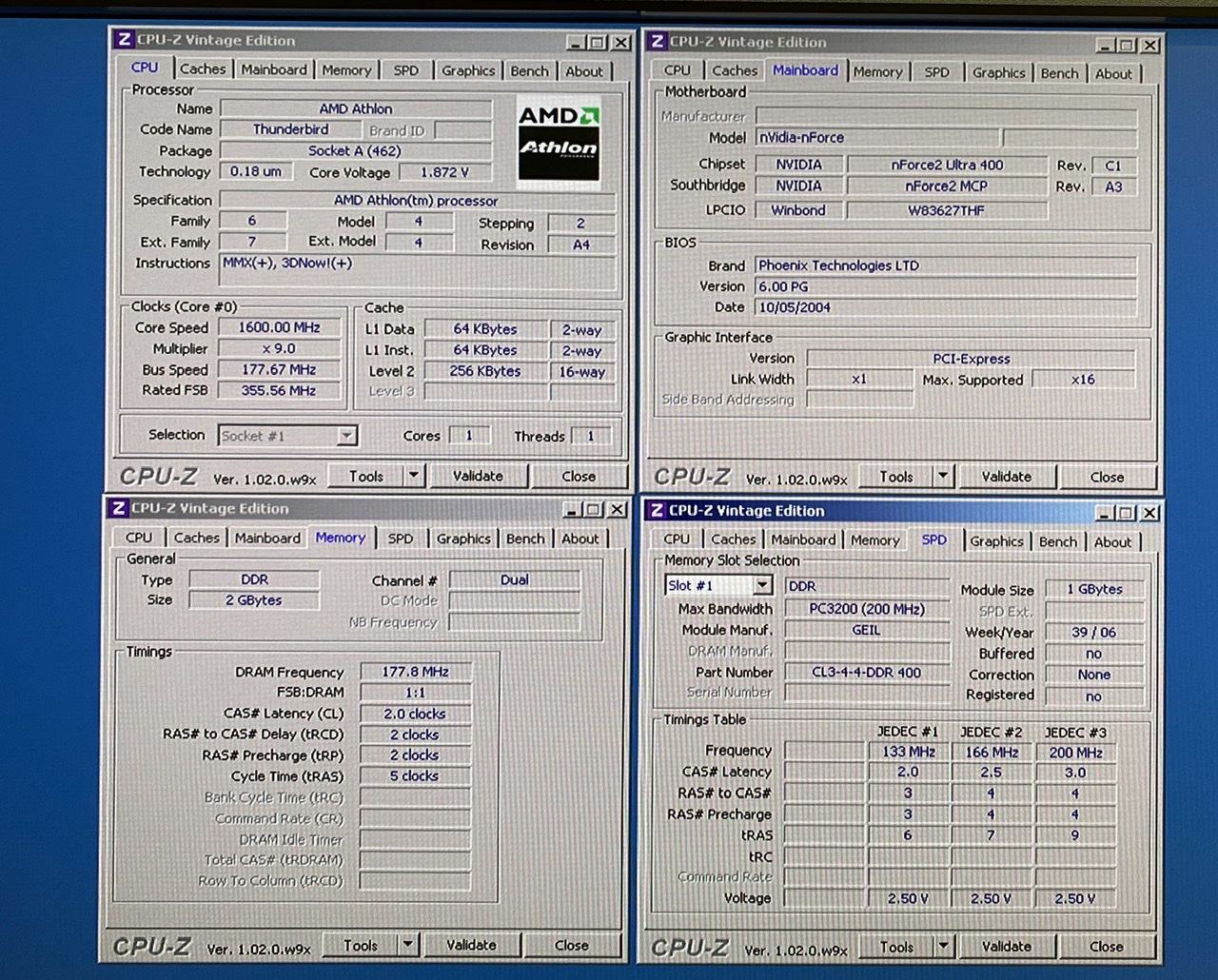This screenshot has height=980, width=1218.
Task: Go to the SPD tab in the CPU window
Action: click(x=406, y=70)
